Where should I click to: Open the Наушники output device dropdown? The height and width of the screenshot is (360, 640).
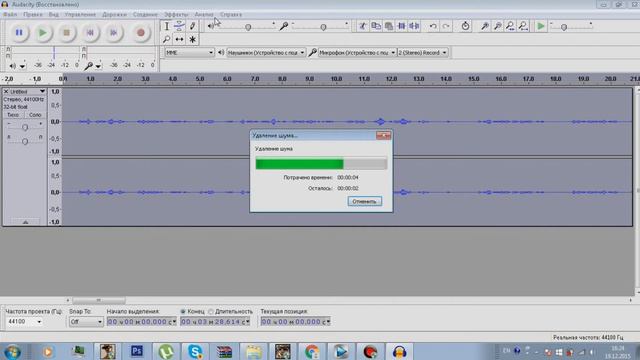coord(266,53)
